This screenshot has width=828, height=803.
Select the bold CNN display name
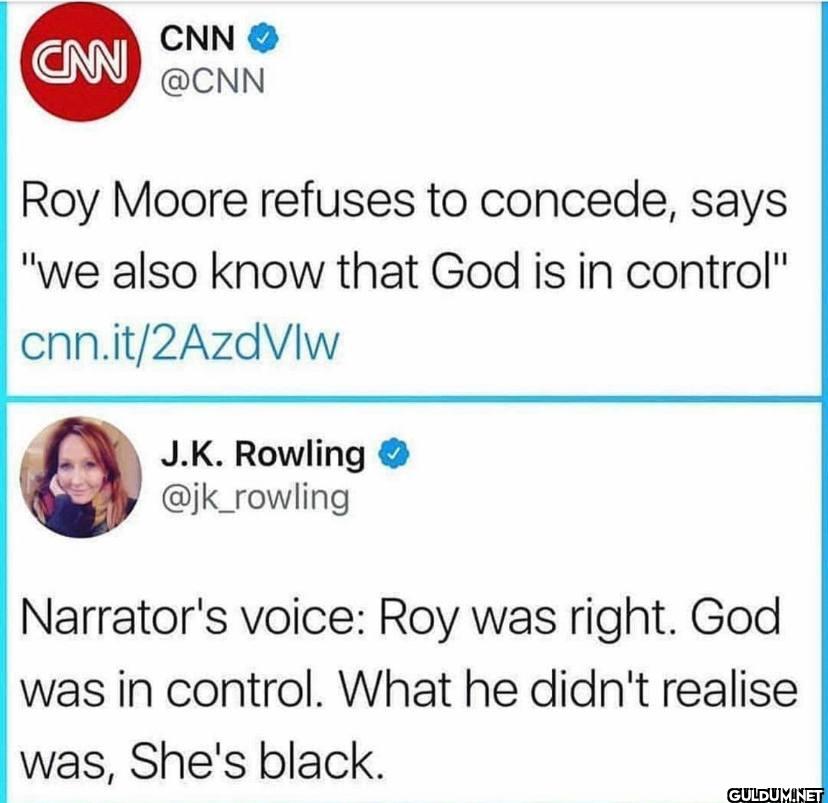coord(197,39)
